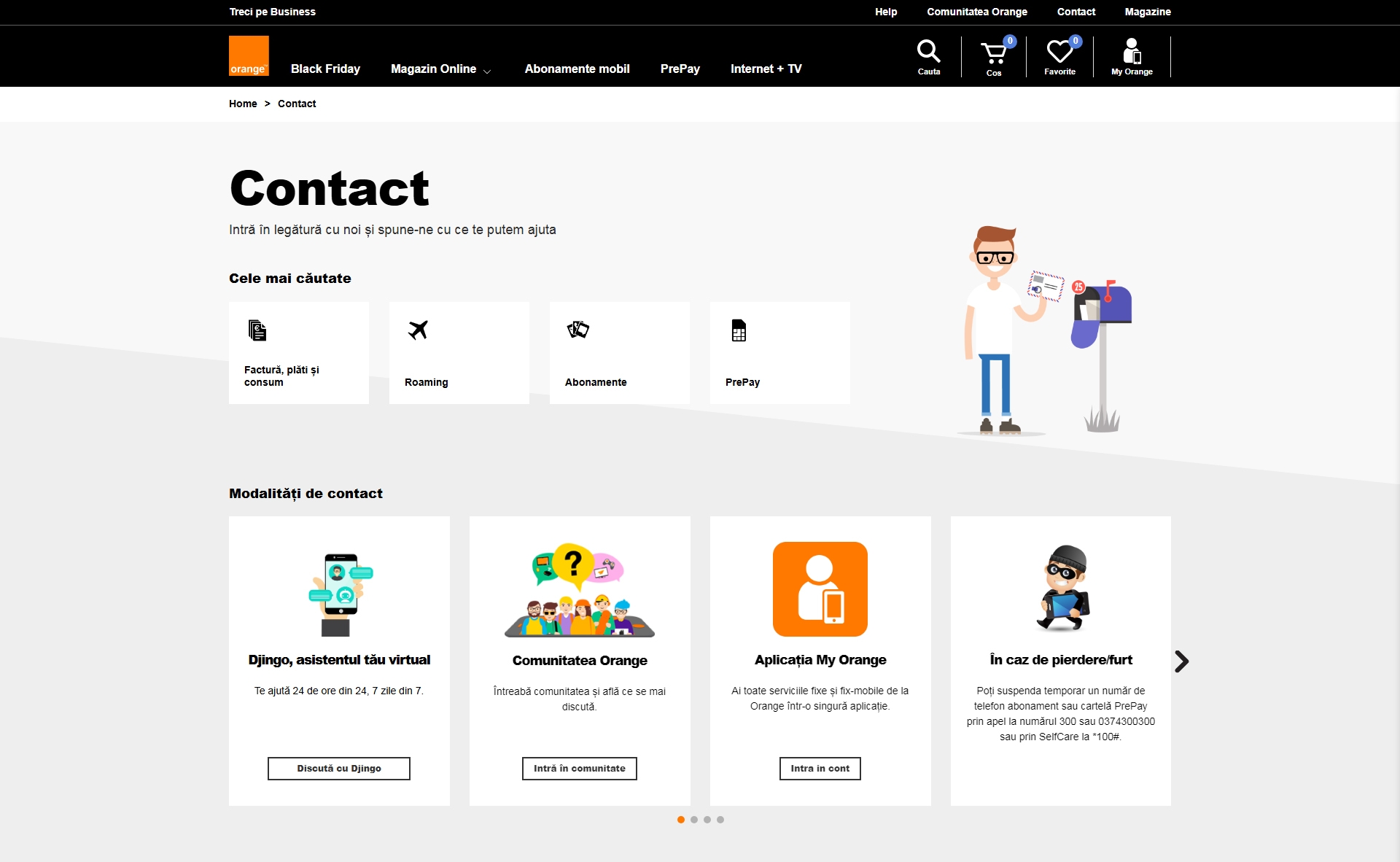Viewport: 1400px width, 862px height.
Task: Open Factură, plăți și consum card
Action: point(298,353)
